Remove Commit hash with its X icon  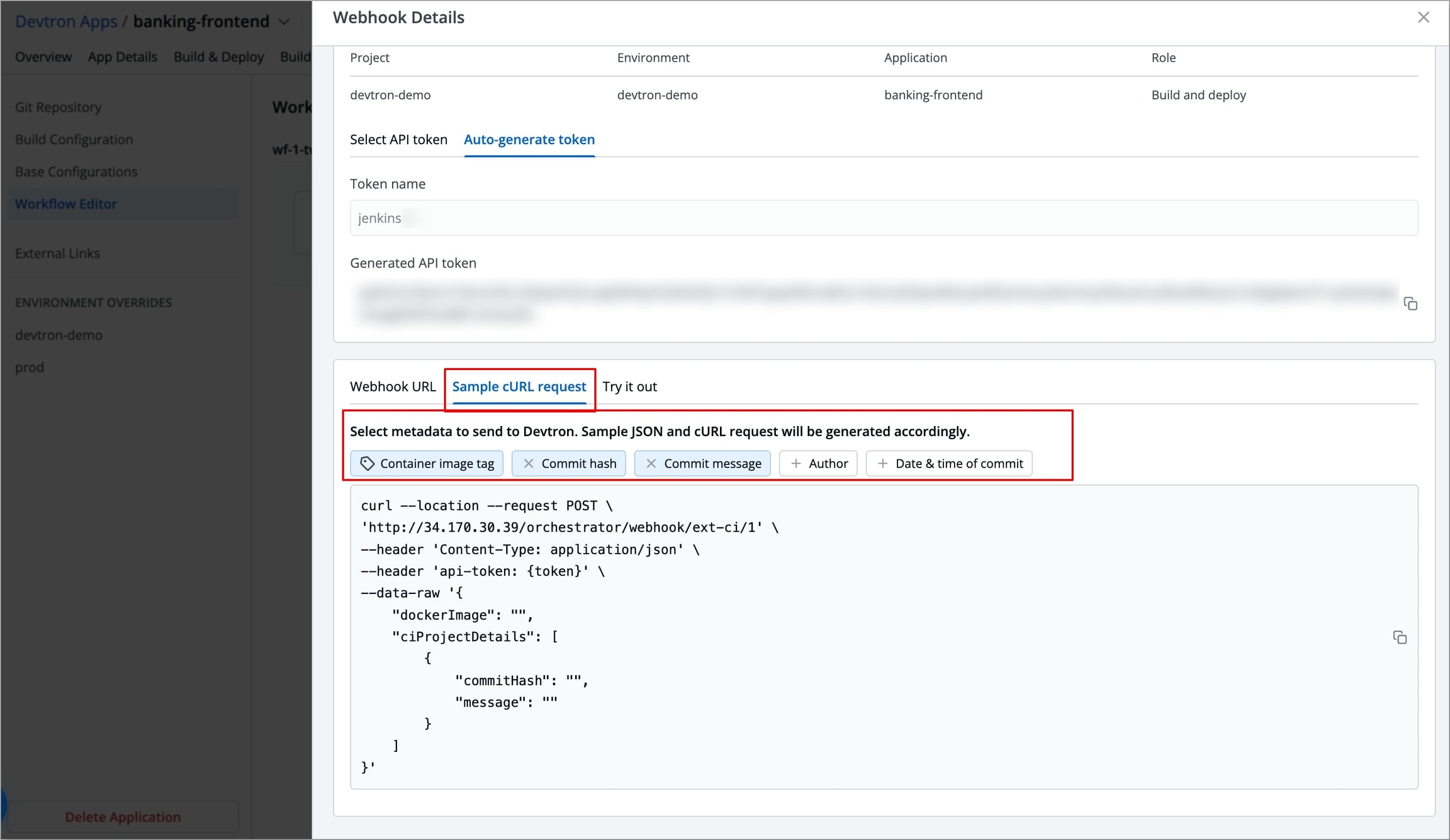coord(529,464)
